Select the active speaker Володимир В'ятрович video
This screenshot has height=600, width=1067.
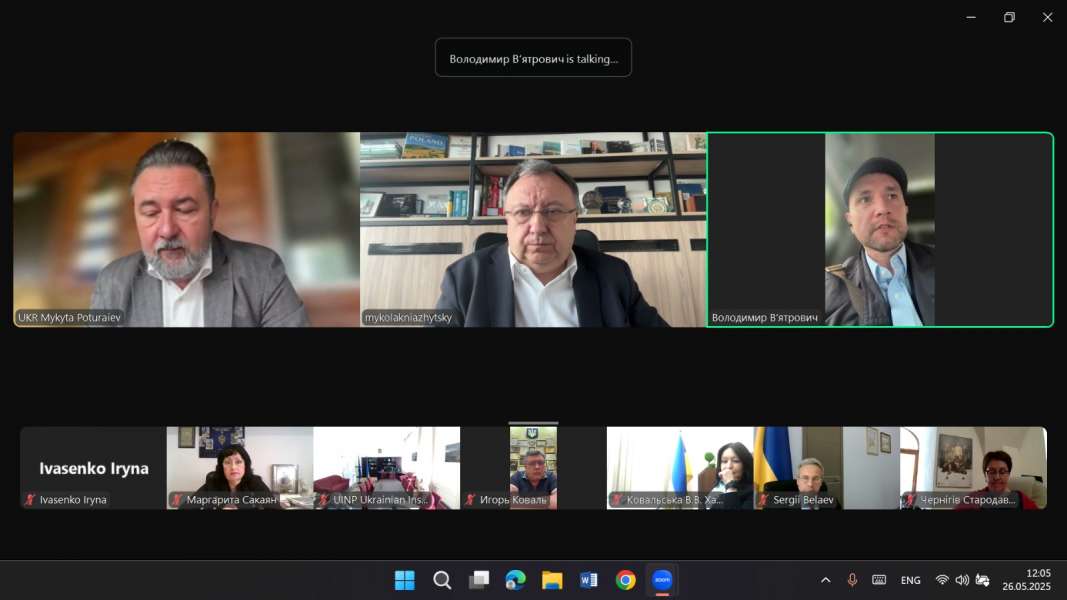[880, 229]
